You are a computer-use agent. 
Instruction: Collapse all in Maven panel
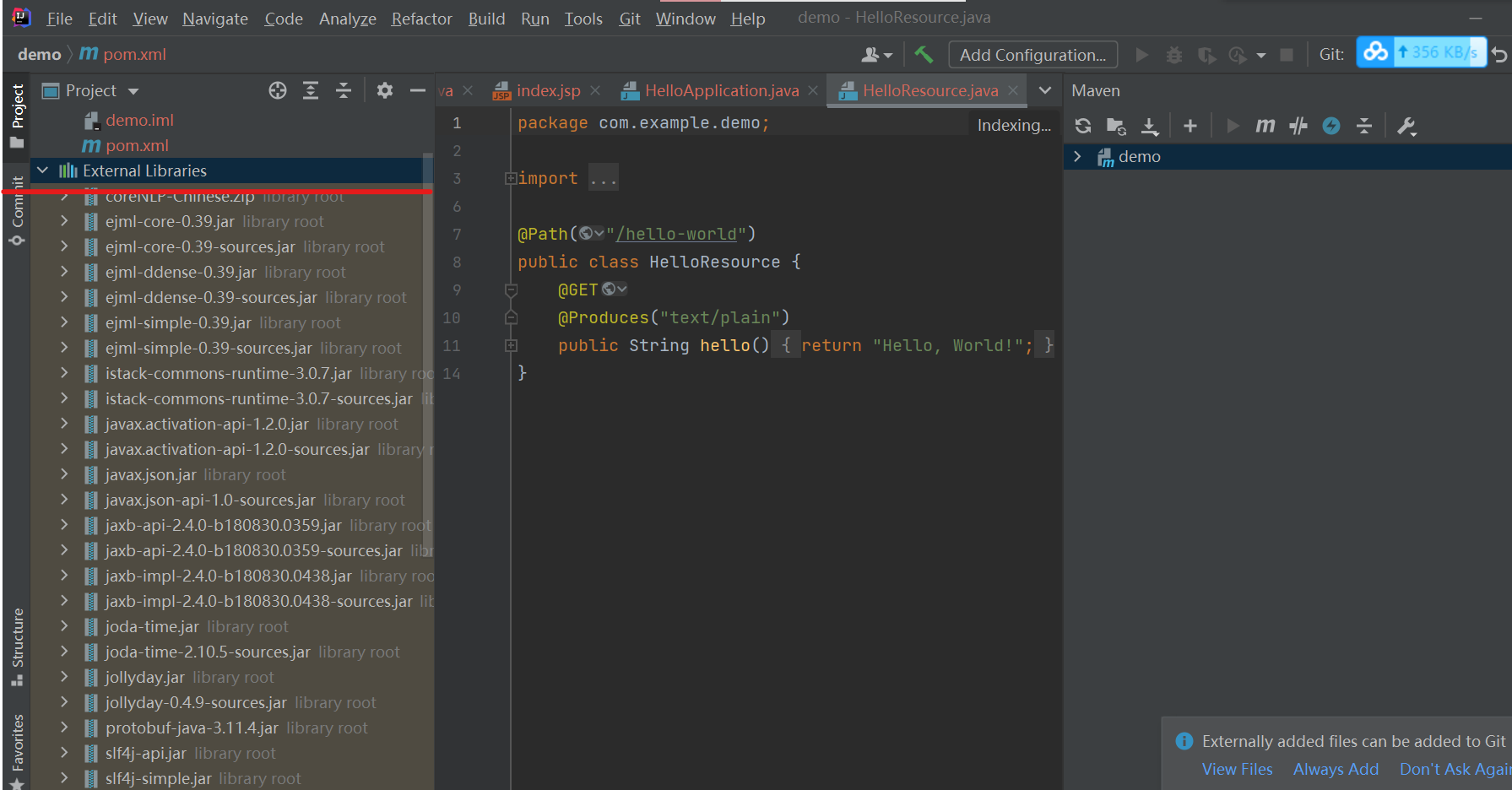pos(1364,126)
